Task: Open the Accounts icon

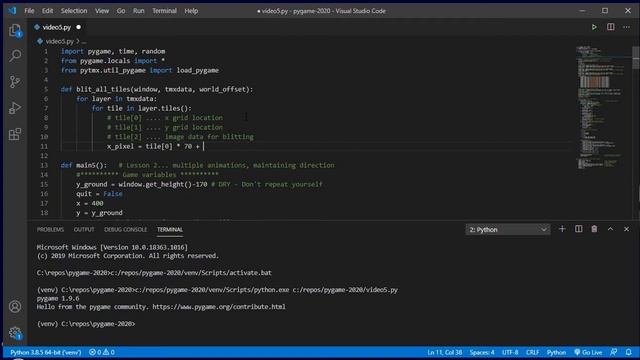Action: 15,307
